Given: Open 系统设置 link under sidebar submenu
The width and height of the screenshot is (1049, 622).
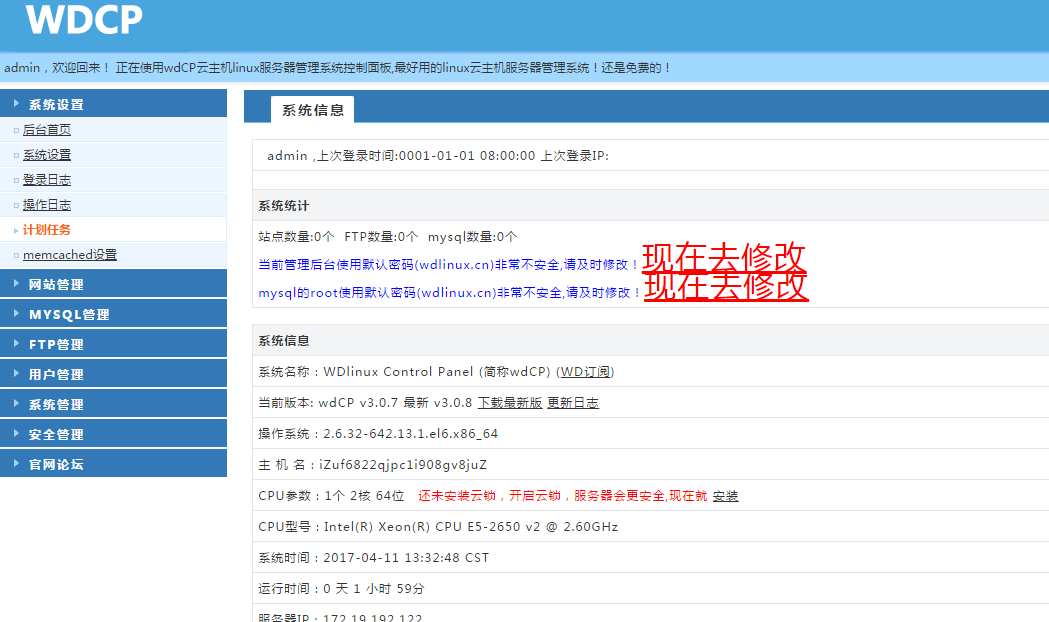Looking at the screenshot, I should click(47, 154).
